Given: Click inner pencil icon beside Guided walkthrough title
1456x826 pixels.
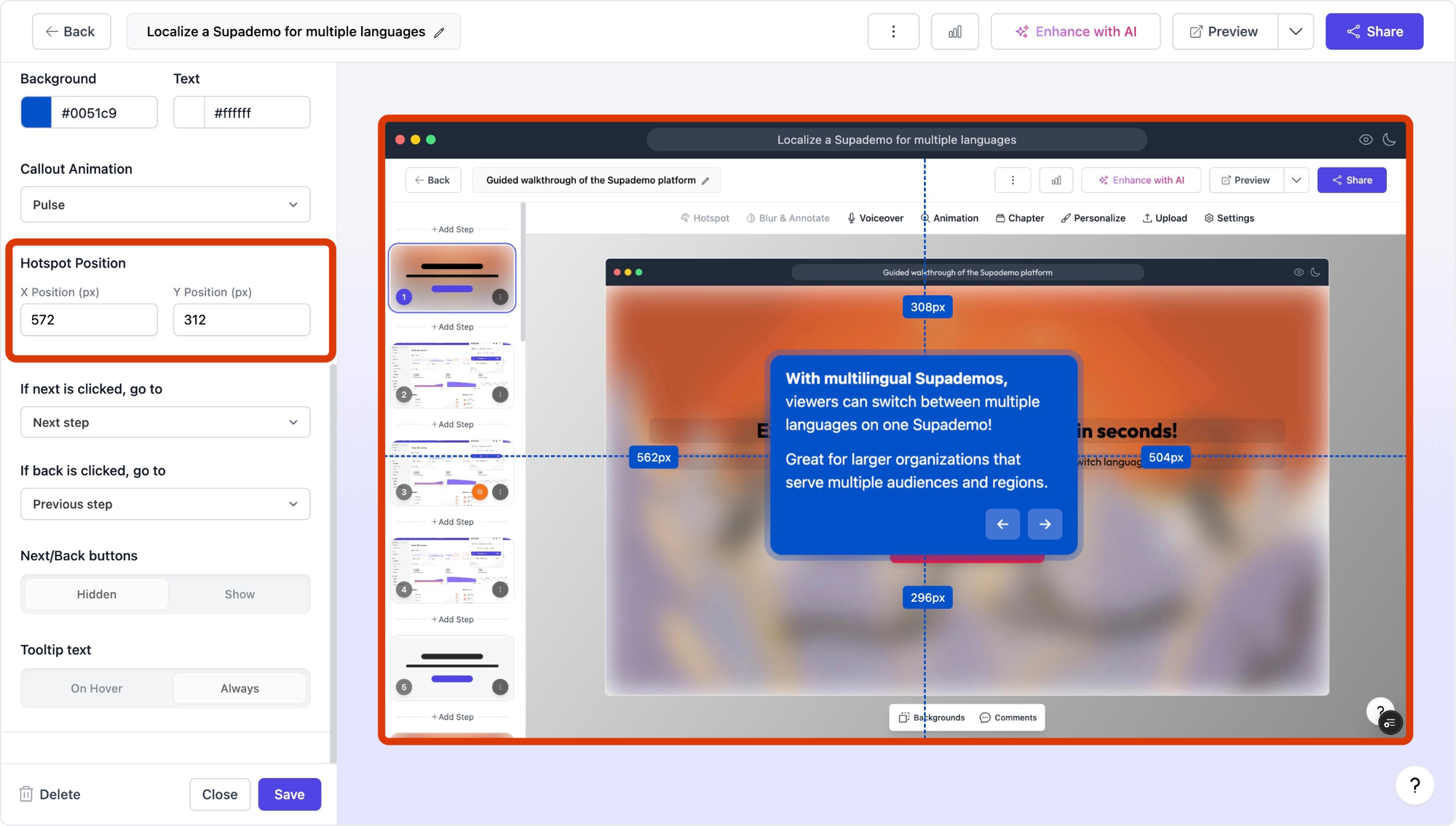Looking at the screenshot, I should [705, 180].
